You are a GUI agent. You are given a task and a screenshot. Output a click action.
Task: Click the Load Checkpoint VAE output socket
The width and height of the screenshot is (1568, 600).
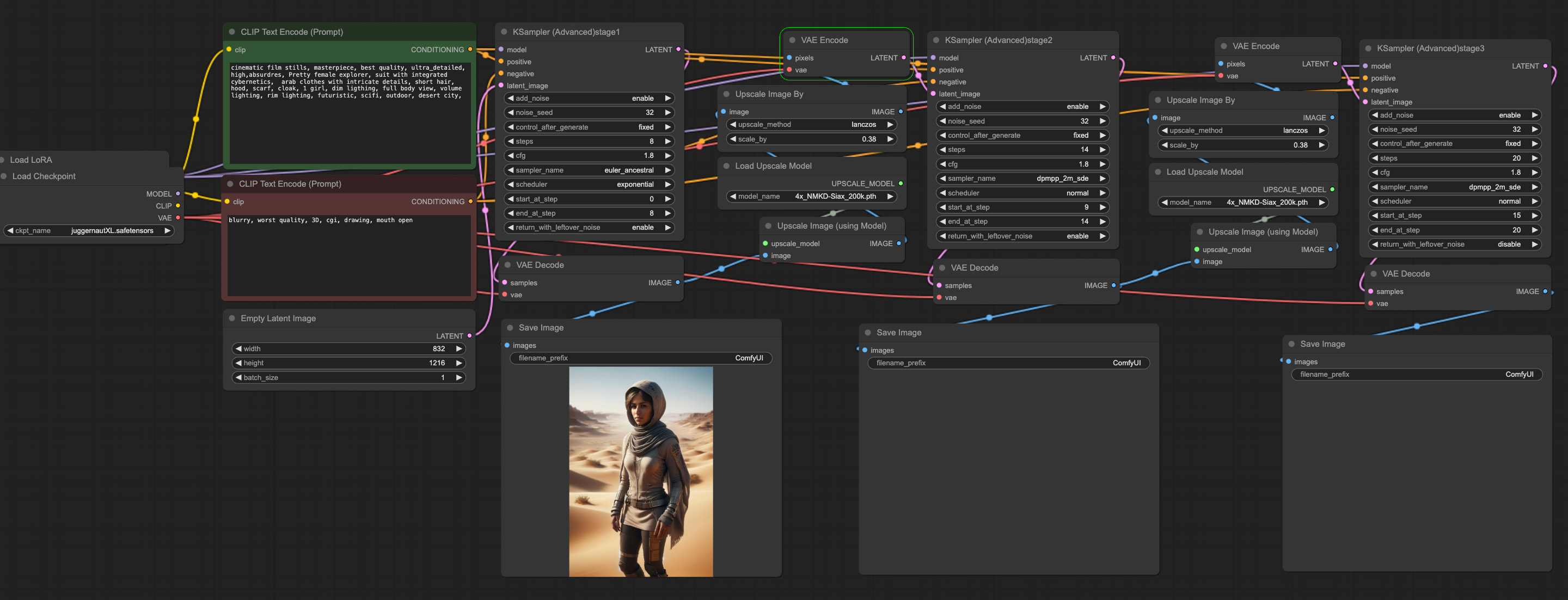pos(177,218)
